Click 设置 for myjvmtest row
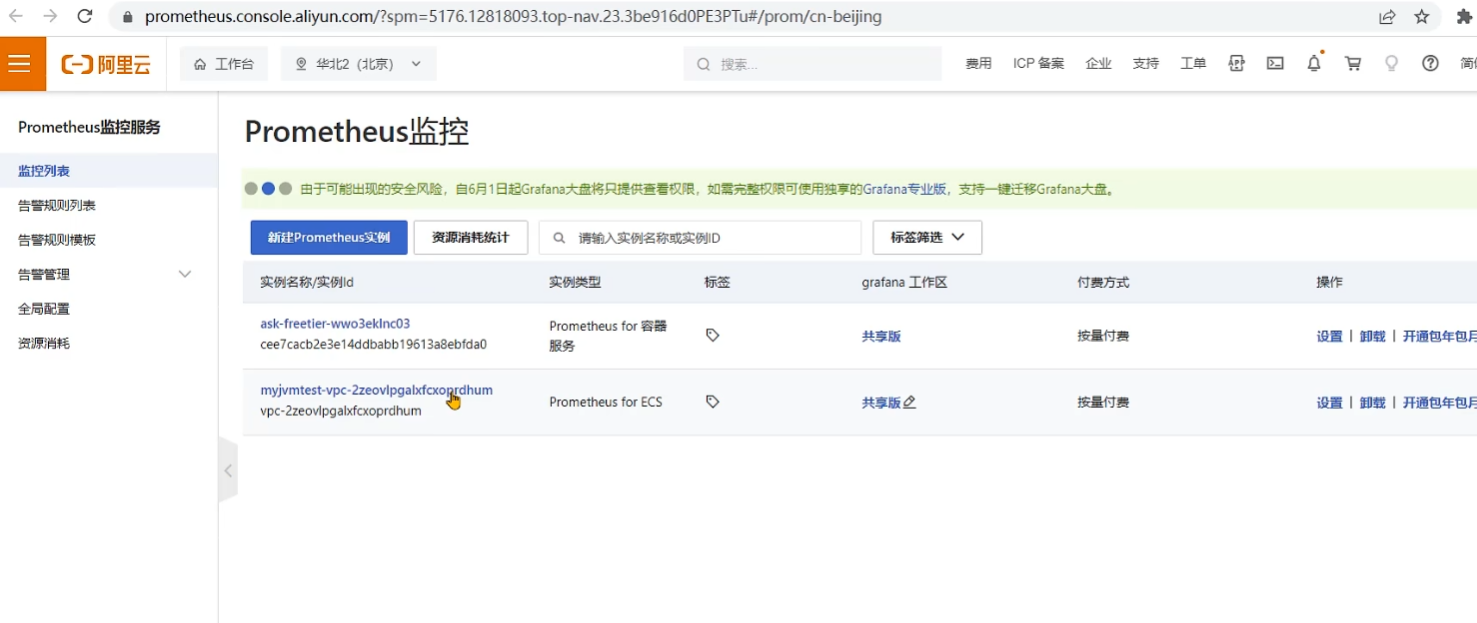 (x=1329, y=402)
